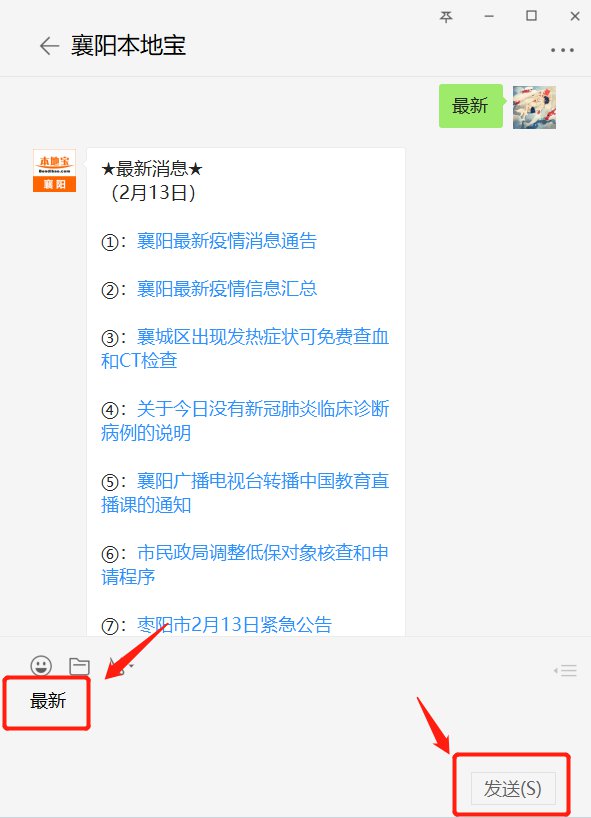Pin the window with the pin icon

pyautogui.click(x=446, y=17)
